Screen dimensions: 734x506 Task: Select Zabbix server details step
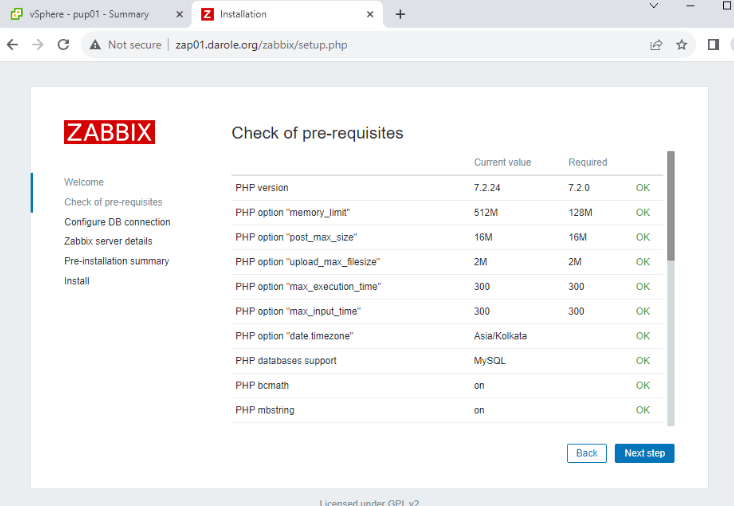click(x=108, y=241)
